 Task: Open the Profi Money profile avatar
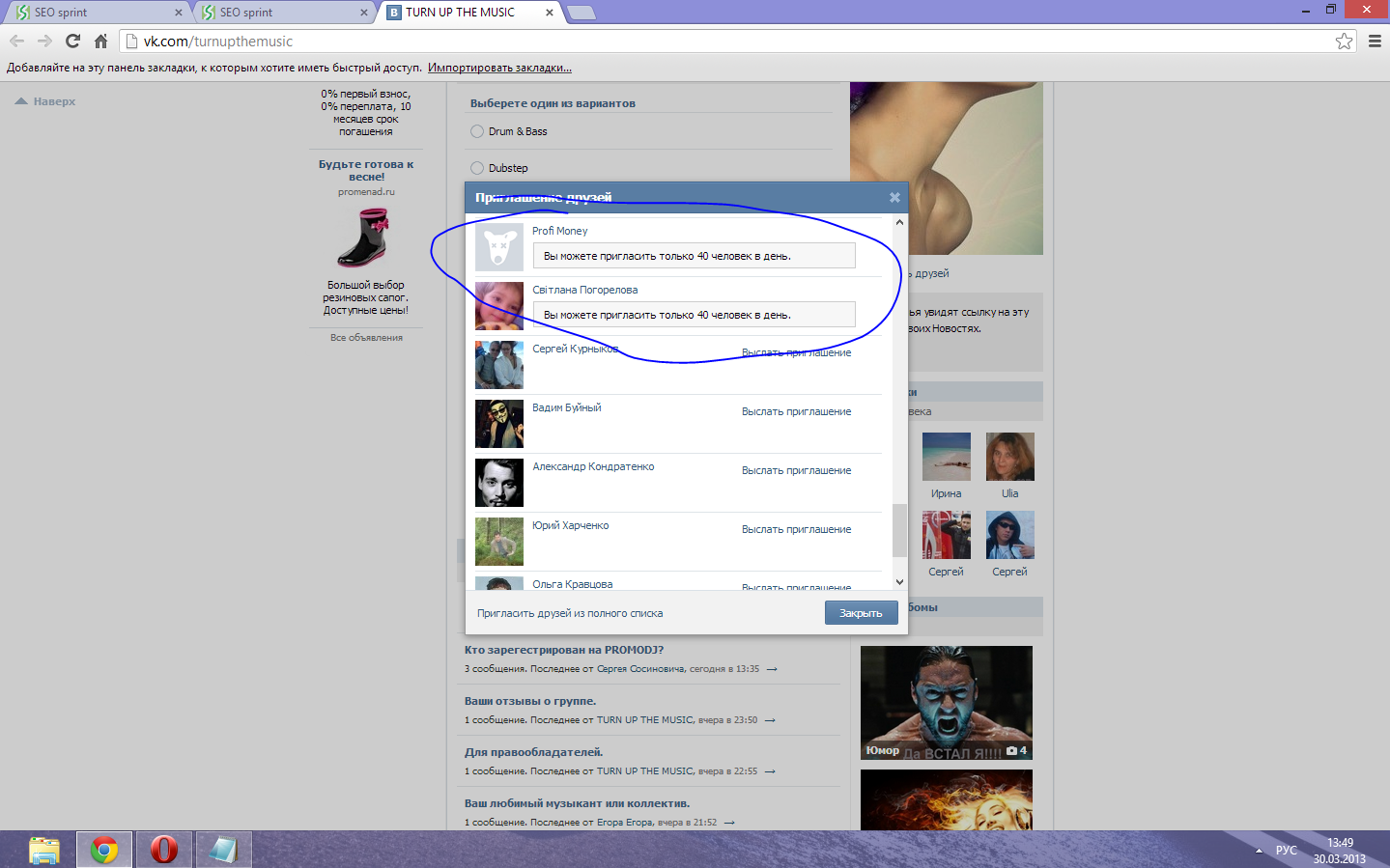tap(499, 247)
